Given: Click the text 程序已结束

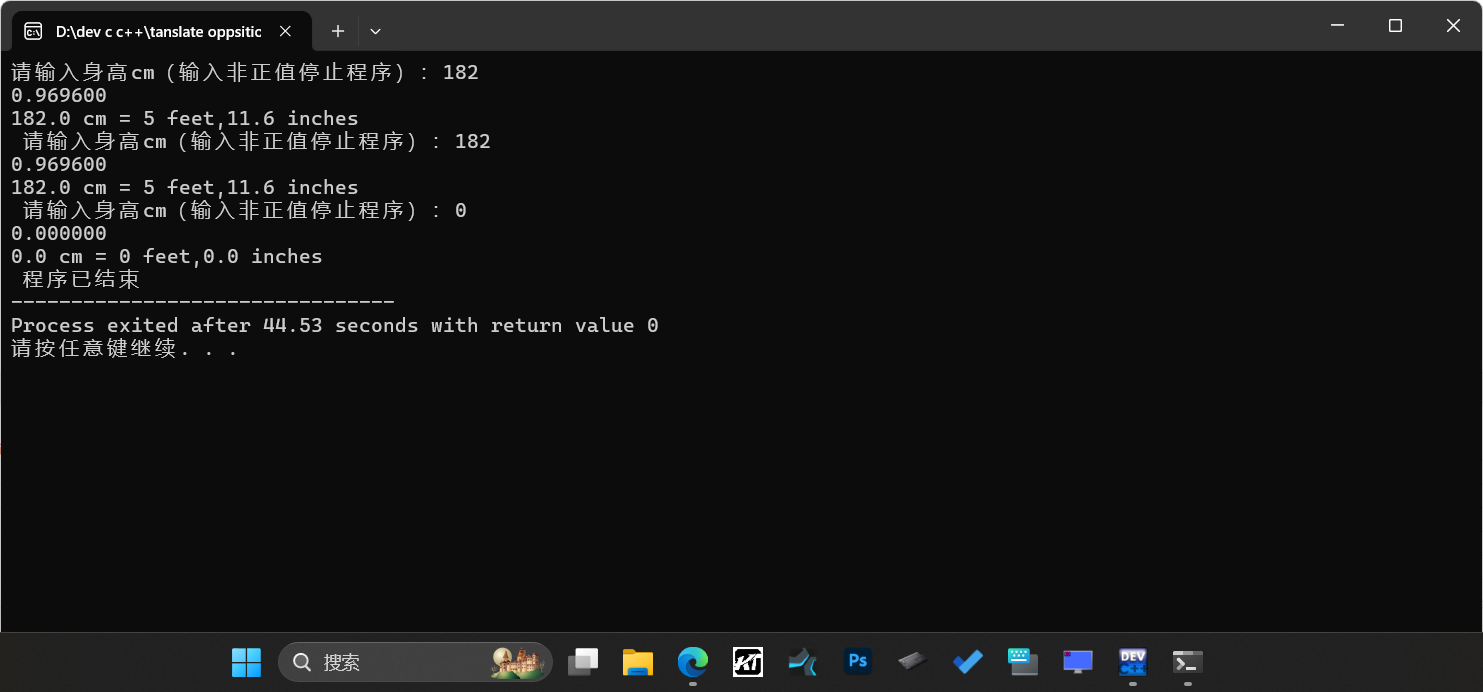Looking at the screenshot, I should tap(82, 280).
